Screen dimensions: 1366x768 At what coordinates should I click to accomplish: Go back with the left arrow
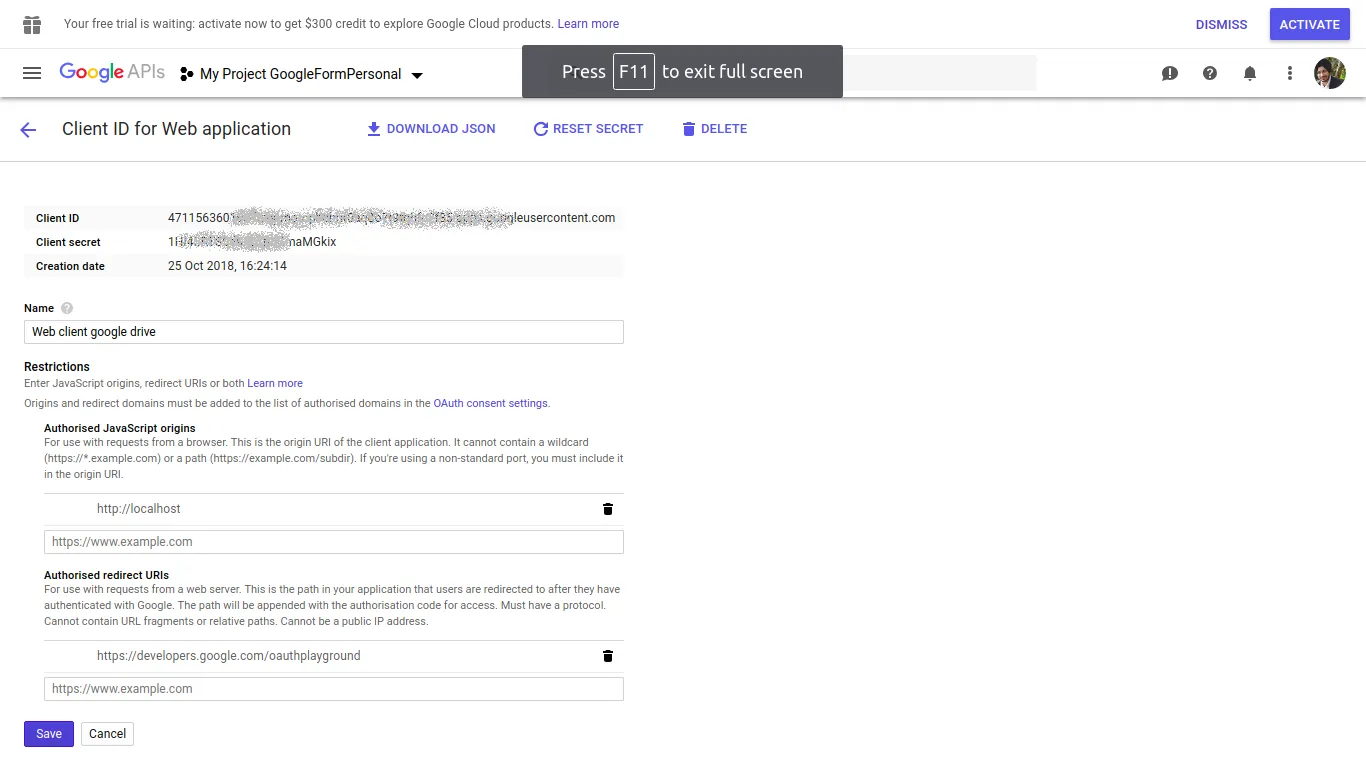tap(28, 129)
